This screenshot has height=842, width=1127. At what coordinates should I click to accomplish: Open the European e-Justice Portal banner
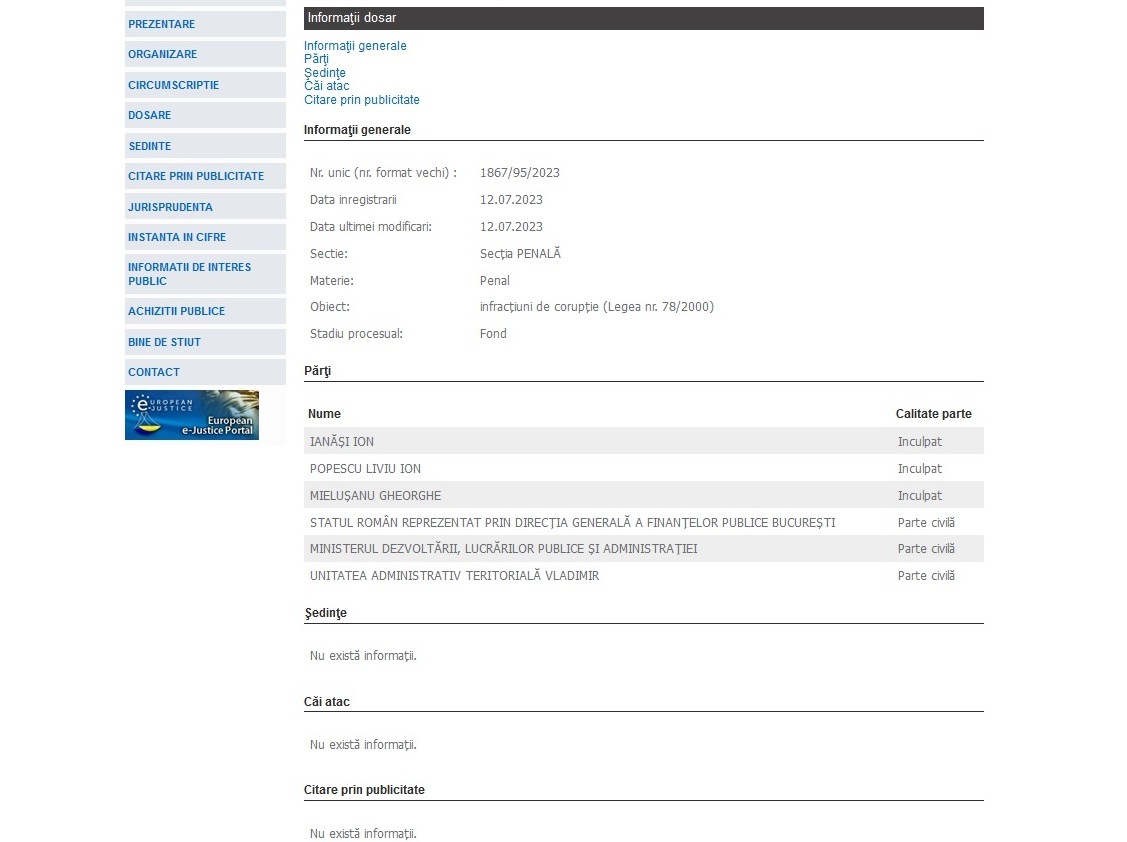click(x=192, y=415)
